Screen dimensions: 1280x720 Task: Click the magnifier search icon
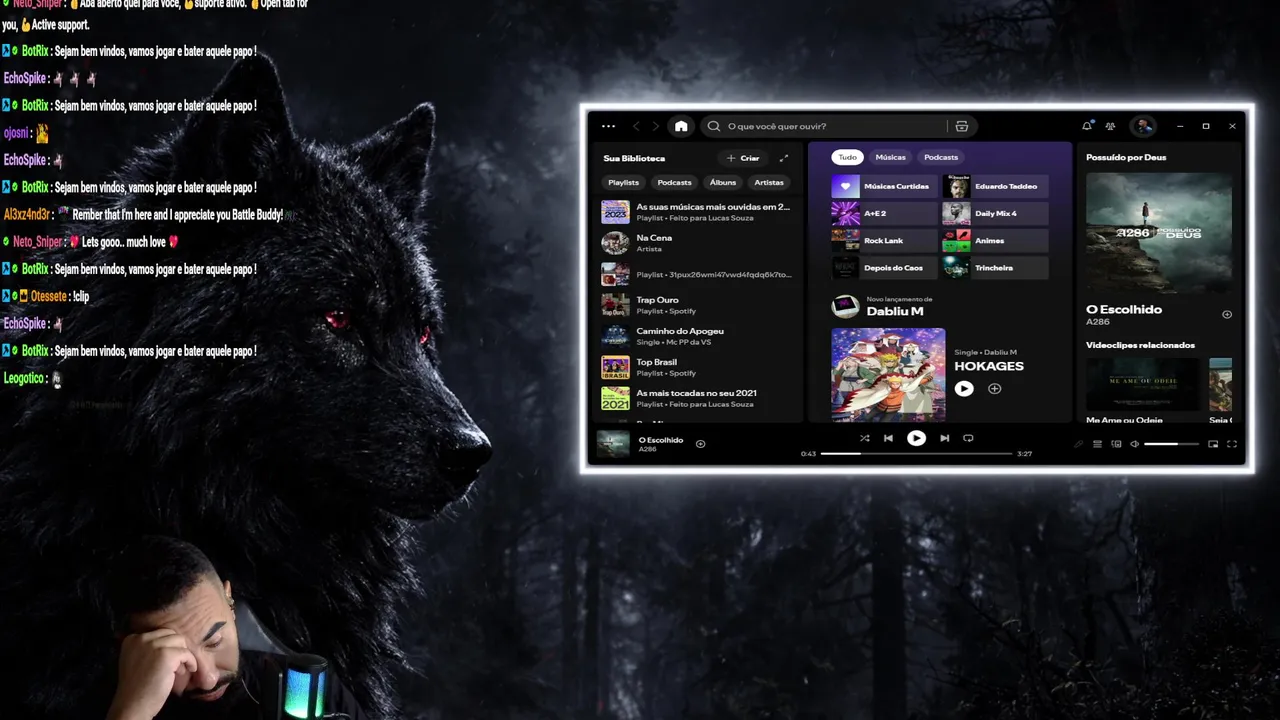tap(714, 126)
